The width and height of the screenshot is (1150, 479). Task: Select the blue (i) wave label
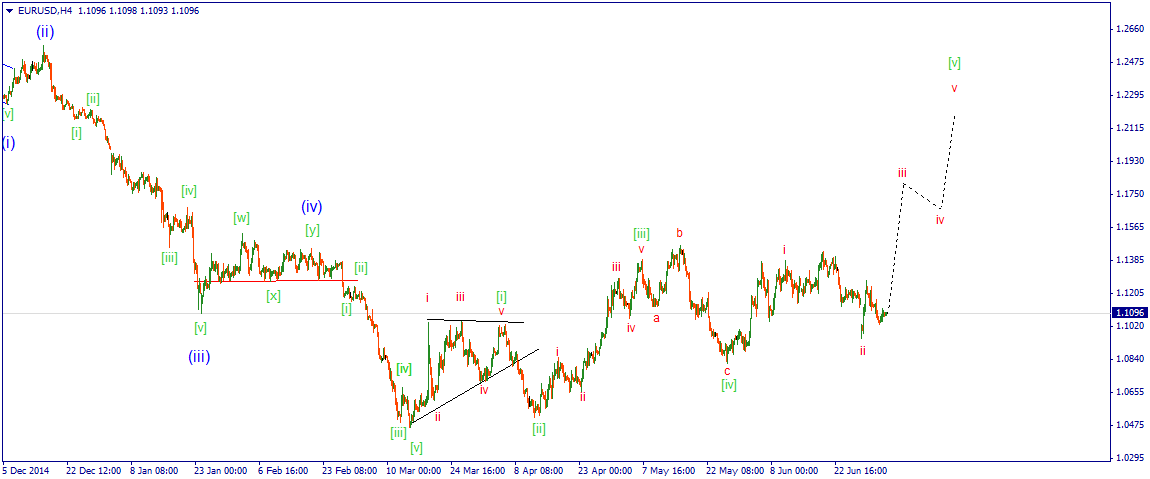[x=8, y=142]
